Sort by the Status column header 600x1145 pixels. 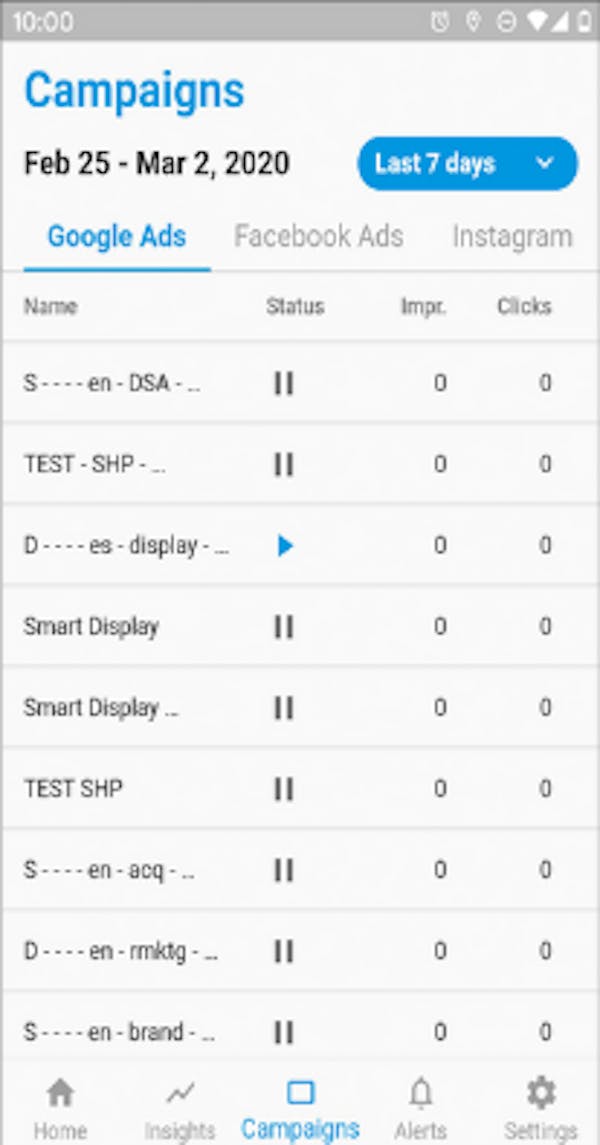[x=295, y=307]
